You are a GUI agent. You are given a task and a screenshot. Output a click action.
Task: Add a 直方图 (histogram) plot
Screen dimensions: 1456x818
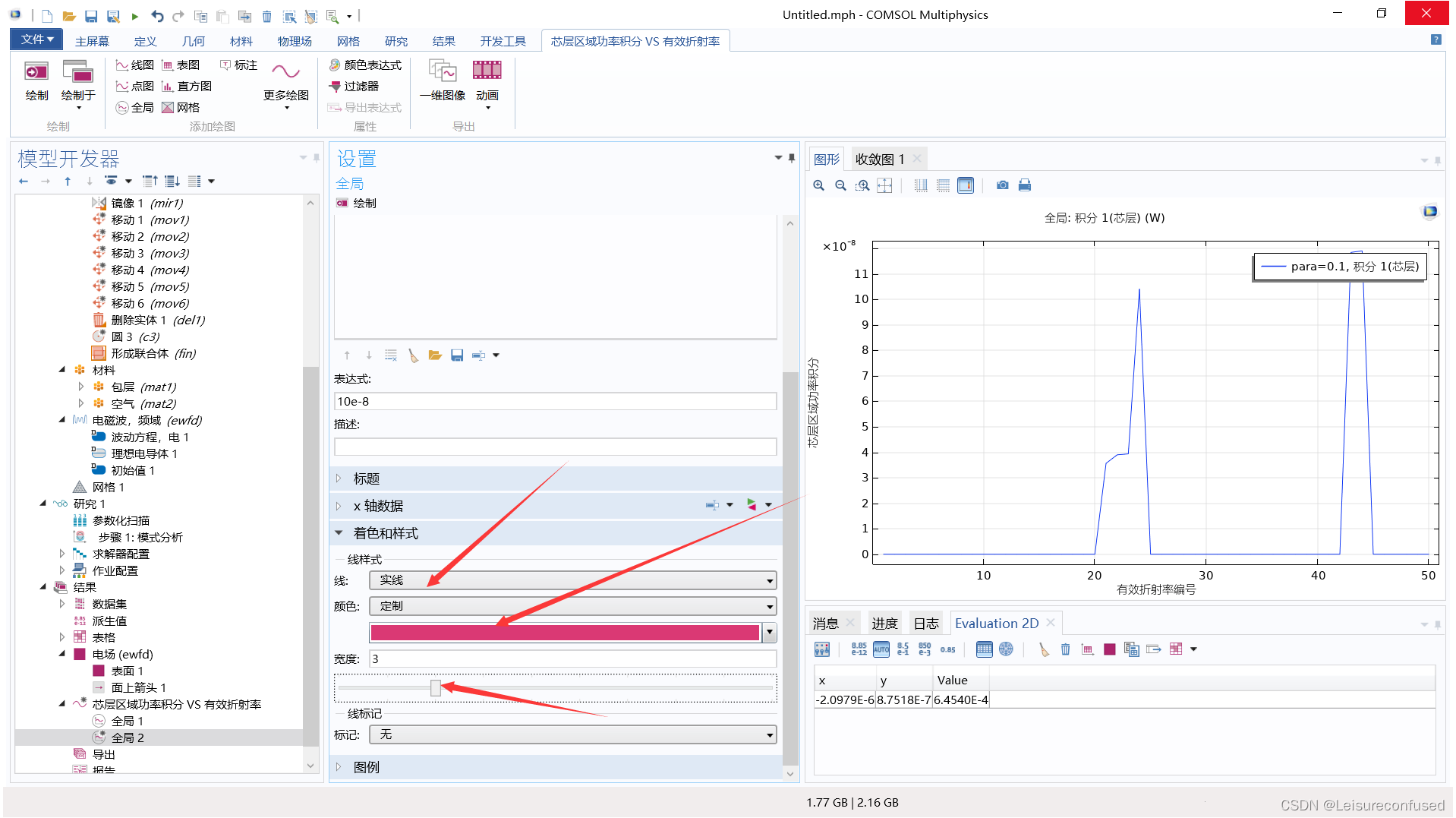tap(187, 87)
